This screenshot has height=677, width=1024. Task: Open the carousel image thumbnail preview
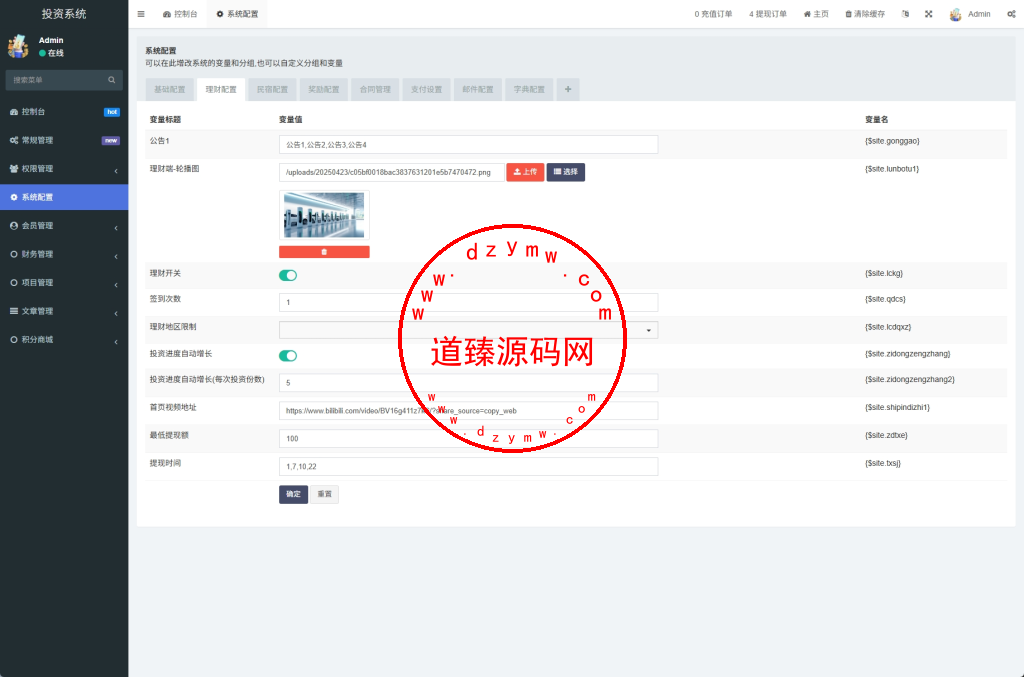point(324,215)
